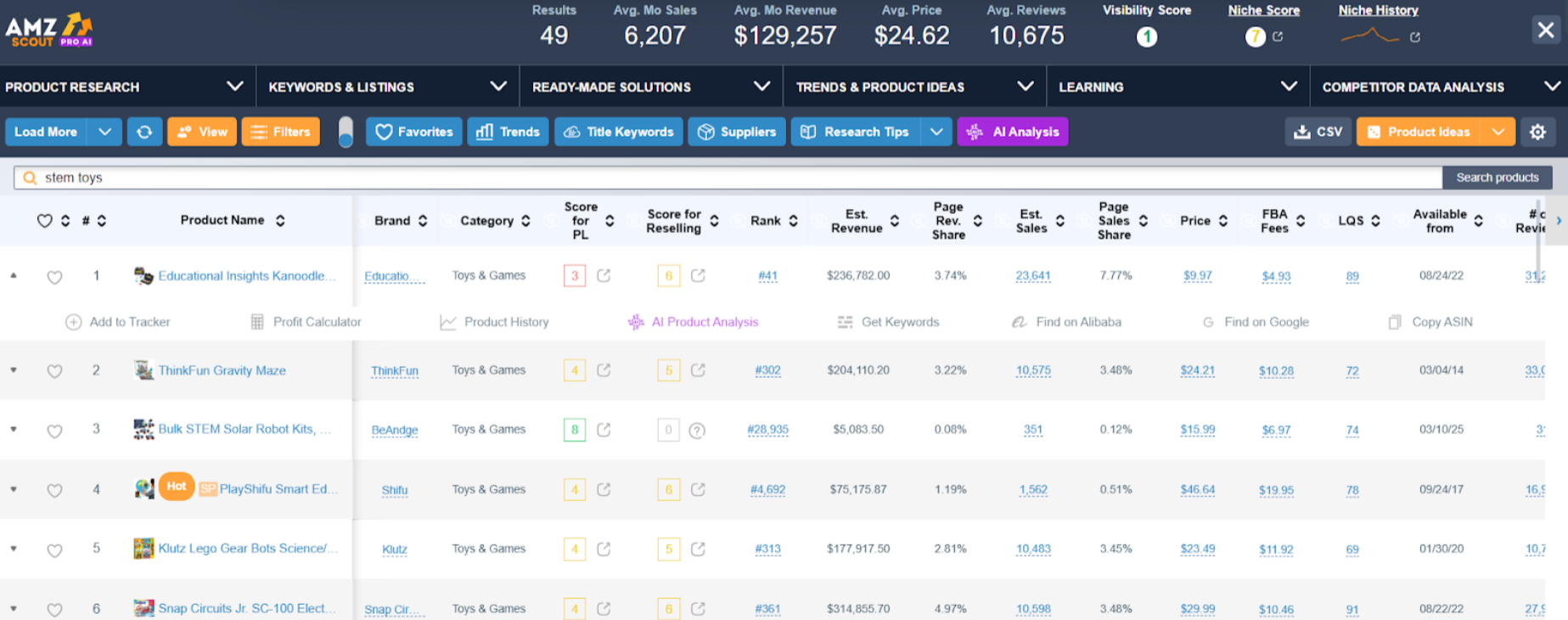
Task: Open the Ready-Made Solutions menu
Action: (x=651, y=87)
